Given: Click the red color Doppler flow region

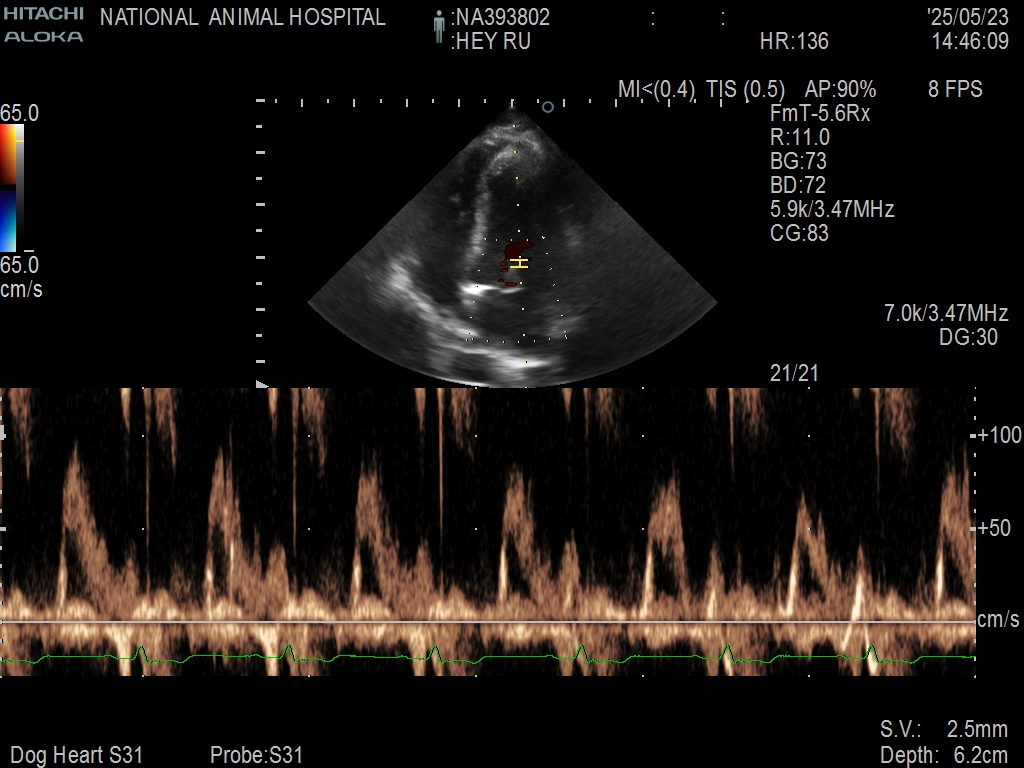Looking at the screenshot, I should pos(517,247).
